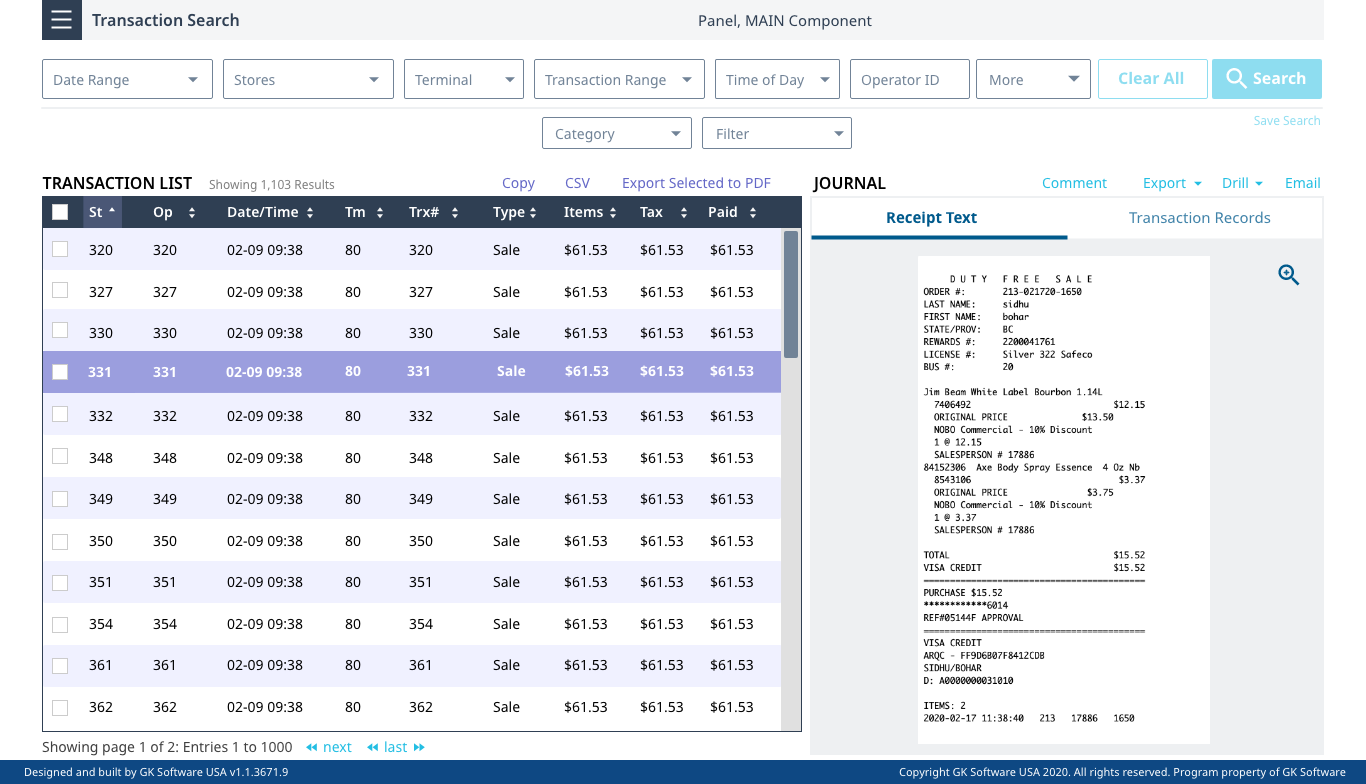1366x784 pixels.
Task: Check the box for transaction 327
Action: pyautogui.click(x=60, y=291)
